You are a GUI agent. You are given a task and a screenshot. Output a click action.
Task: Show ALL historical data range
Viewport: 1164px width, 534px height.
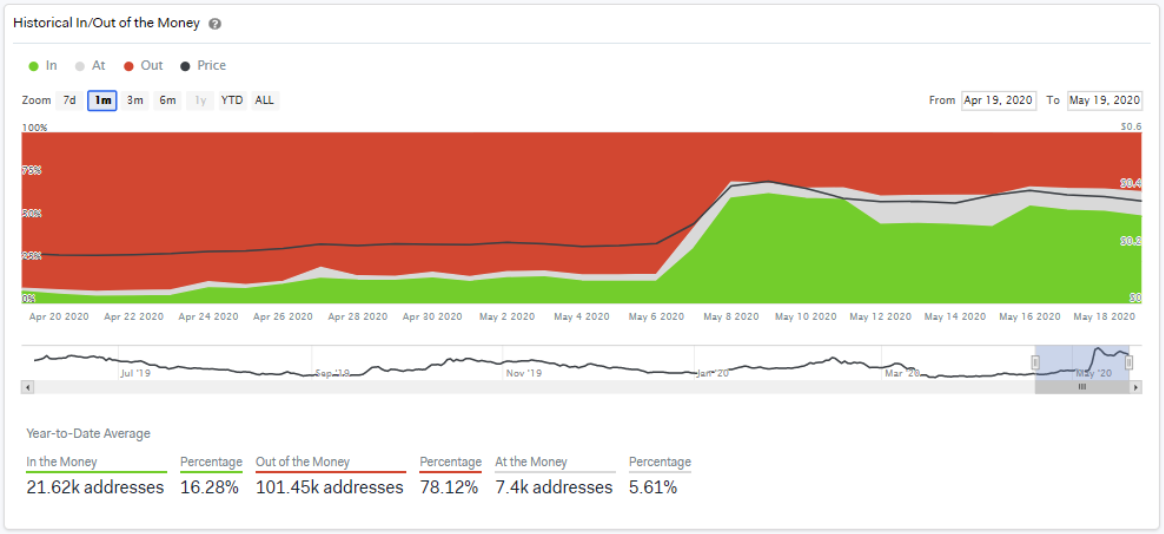click(x=264, y=100)
